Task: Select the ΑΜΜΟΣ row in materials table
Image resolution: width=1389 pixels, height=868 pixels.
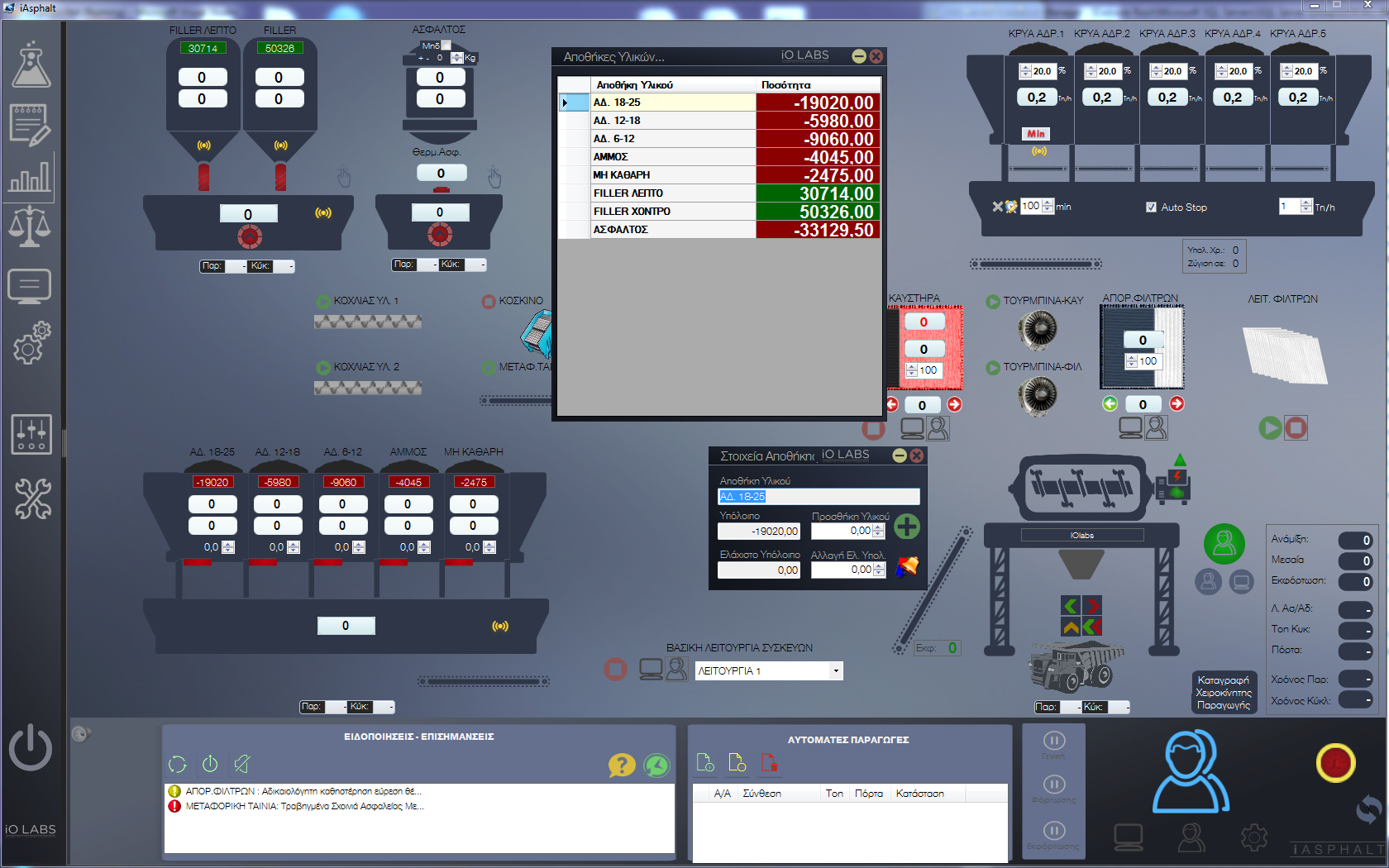Action: (x=673, y=157)
